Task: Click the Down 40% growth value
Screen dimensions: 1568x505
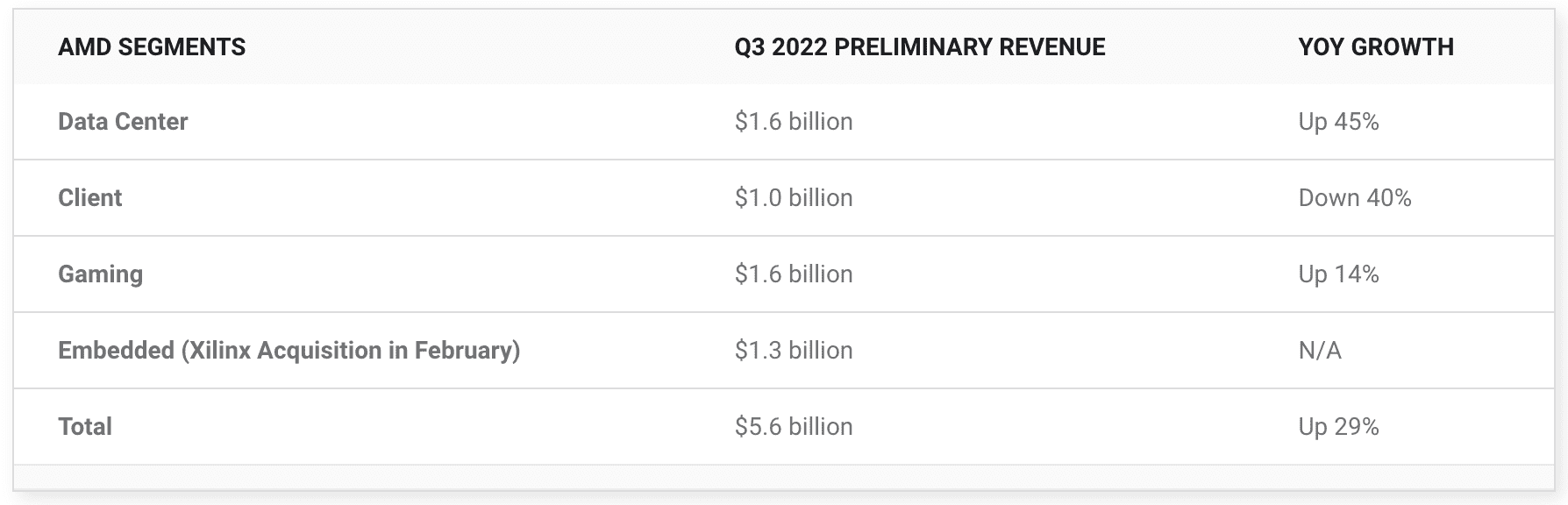Action: [x=1354, y=197]
